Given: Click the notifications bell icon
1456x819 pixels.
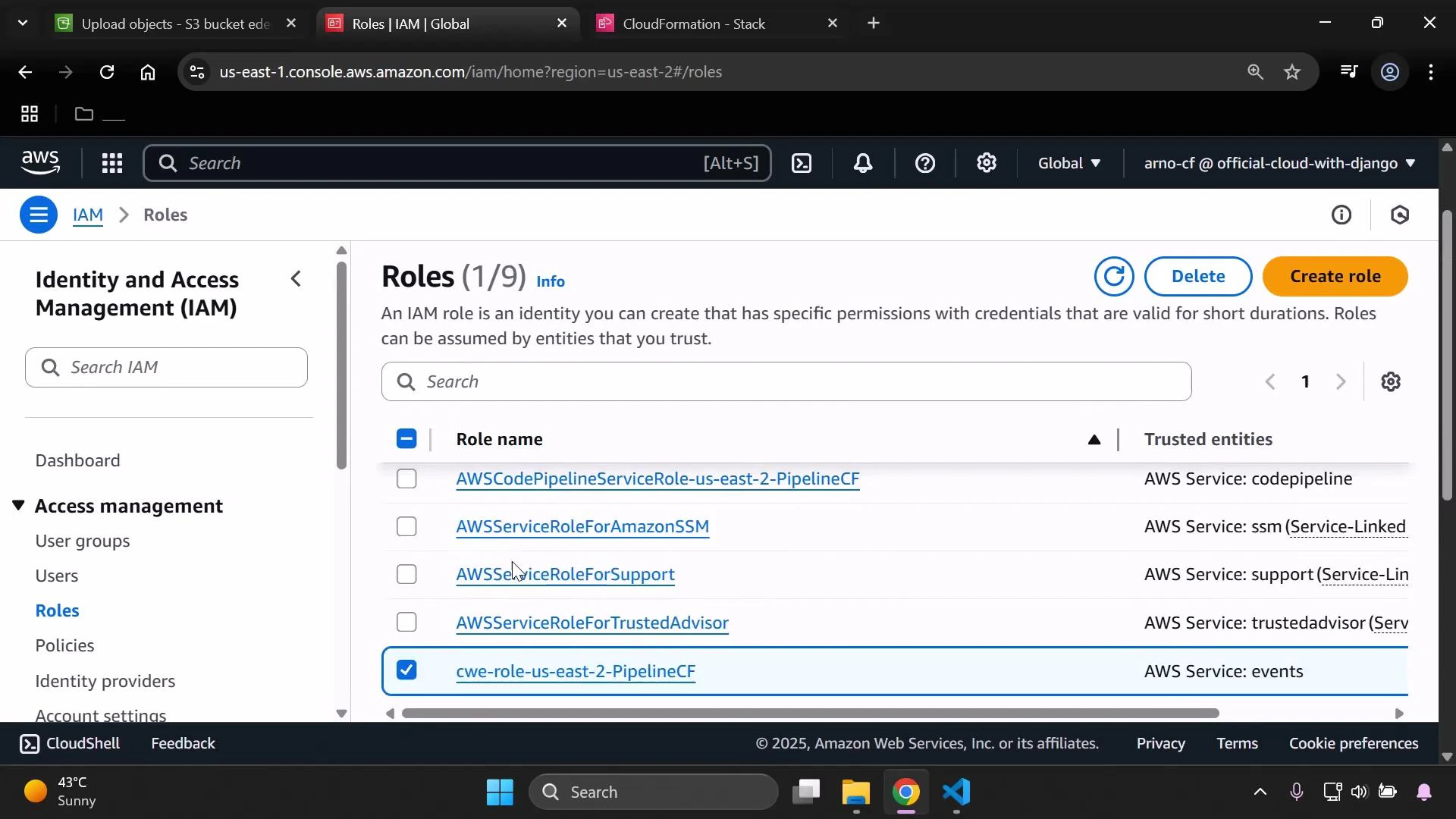Looking at the screenshot, I should coord(863,163).
